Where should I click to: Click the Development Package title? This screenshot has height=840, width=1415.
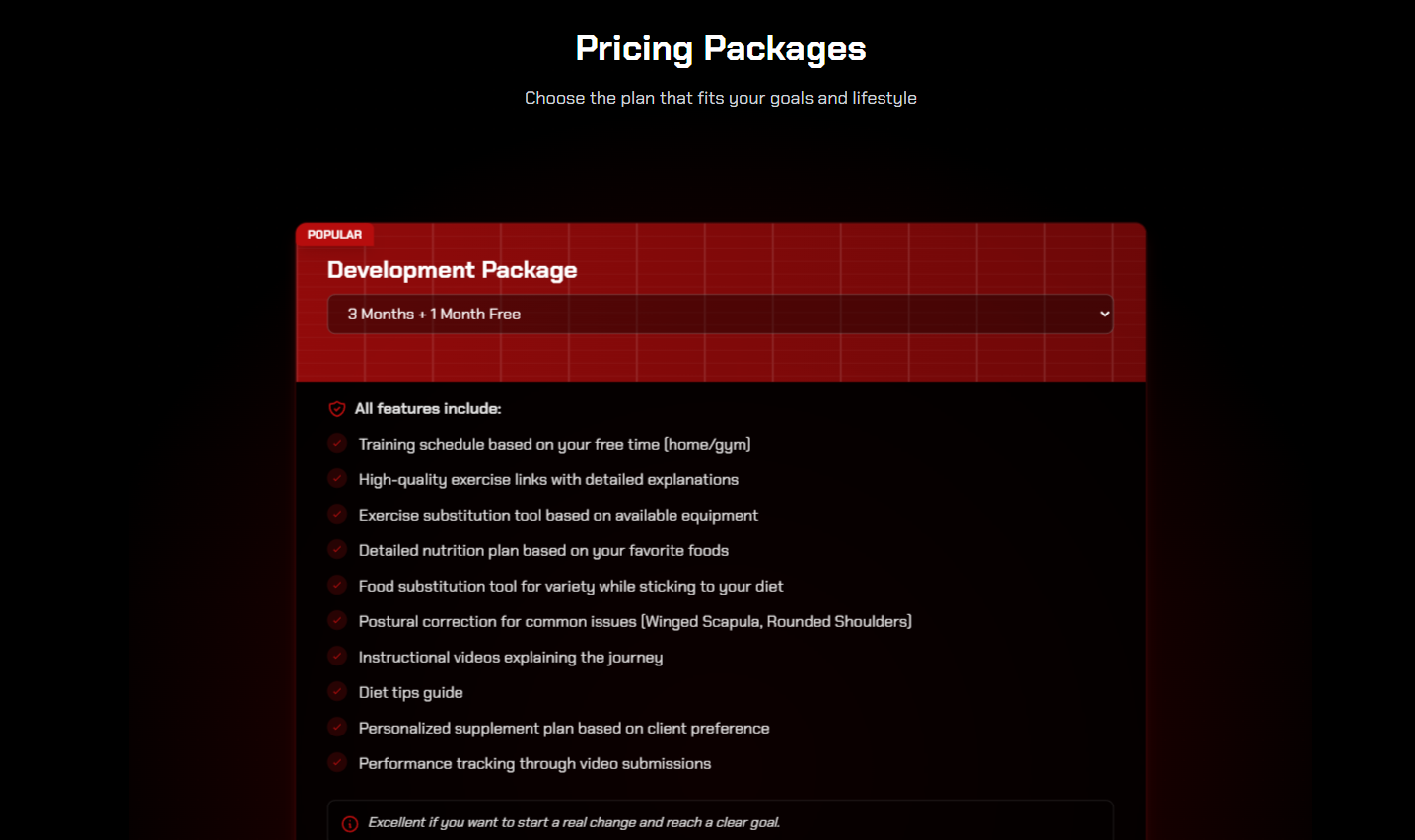point(452,270)
